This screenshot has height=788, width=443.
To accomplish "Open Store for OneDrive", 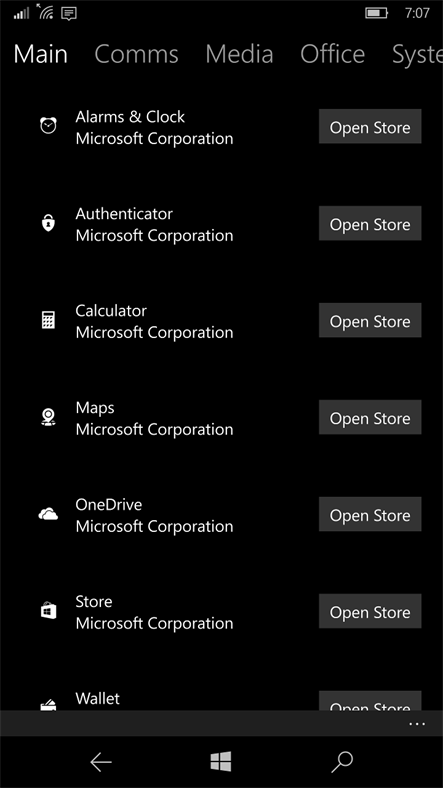I will 370,515.
